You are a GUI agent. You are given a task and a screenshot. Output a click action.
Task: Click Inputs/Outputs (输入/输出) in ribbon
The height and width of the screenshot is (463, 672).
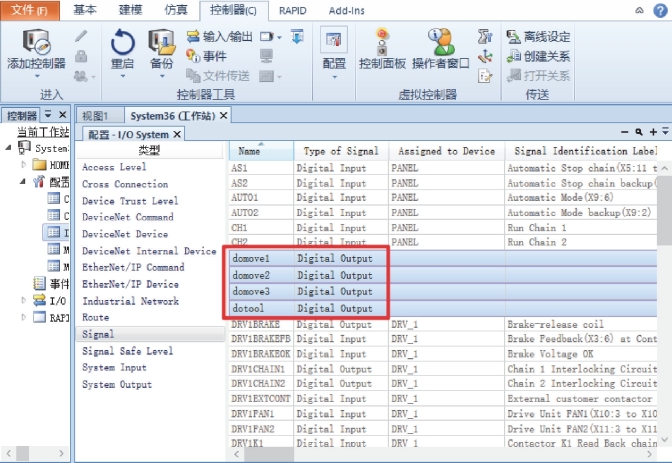tap(220, 37)
